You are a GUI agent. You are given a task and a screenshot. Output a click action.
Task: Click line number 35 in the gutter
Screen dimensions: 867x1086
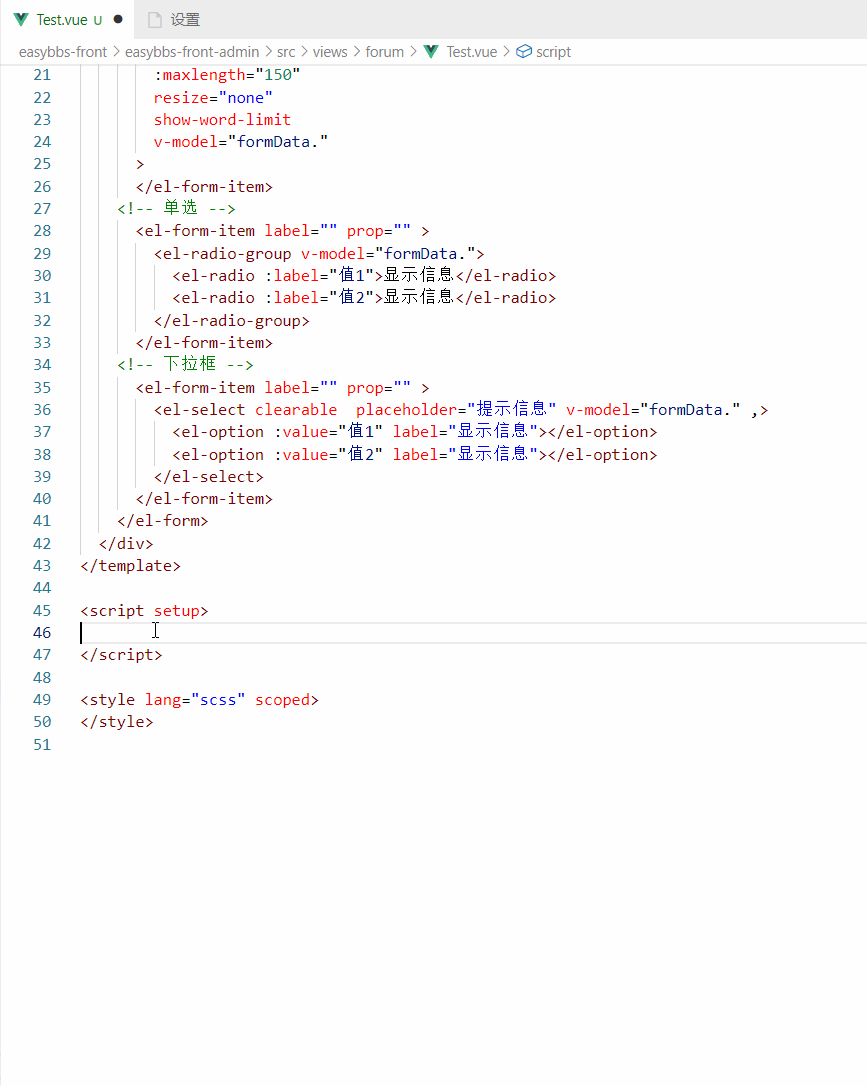(42, 388)
